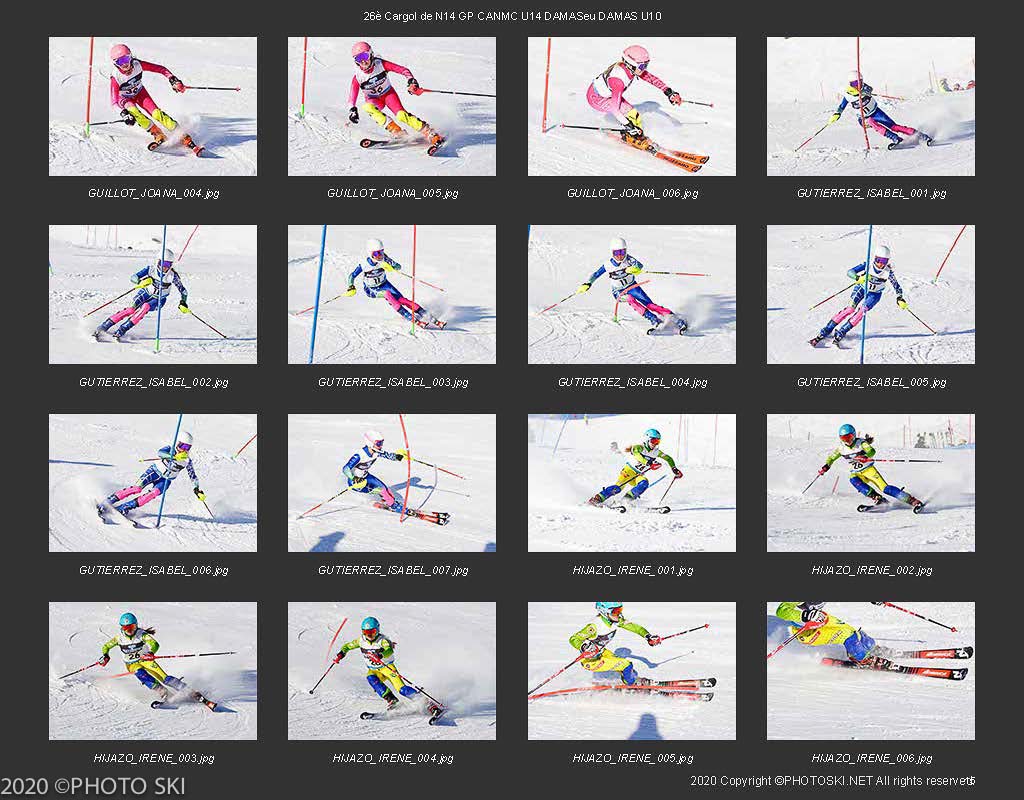Open thumbnail GUILLOT_JOANA_004.jpg

tap(153, 106)
